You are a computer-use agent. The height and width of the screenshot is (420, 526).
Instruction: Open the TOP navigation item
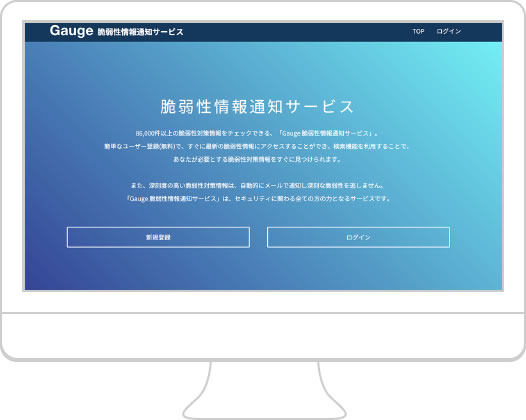(418, 32)
